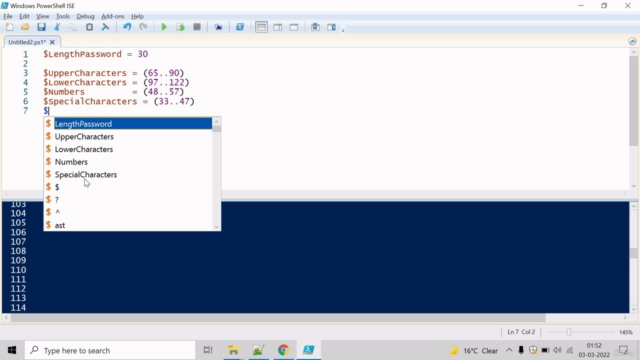
Task: Open the Edit menu
Action: (x=24, y=16)
